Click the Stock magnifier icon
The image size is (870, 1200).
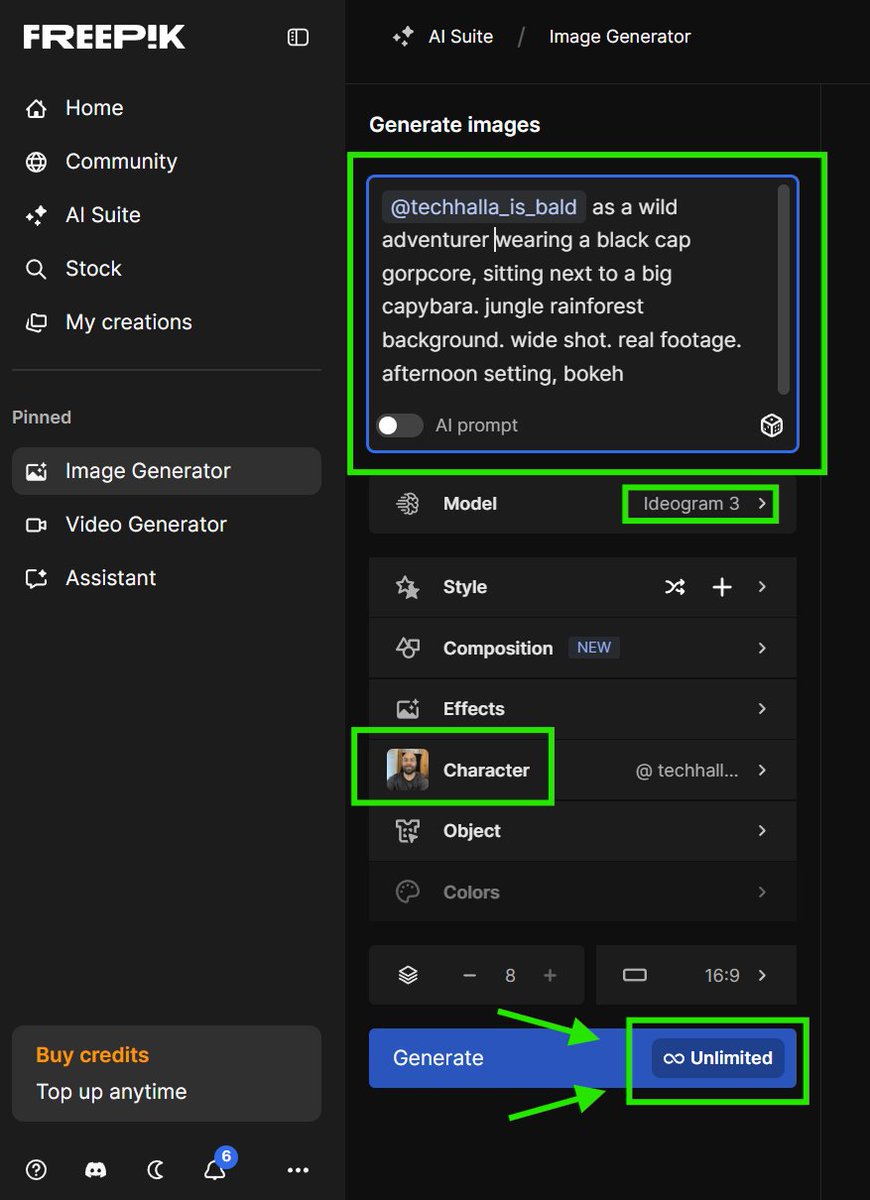pyautogui.click(x=36, y=268)
